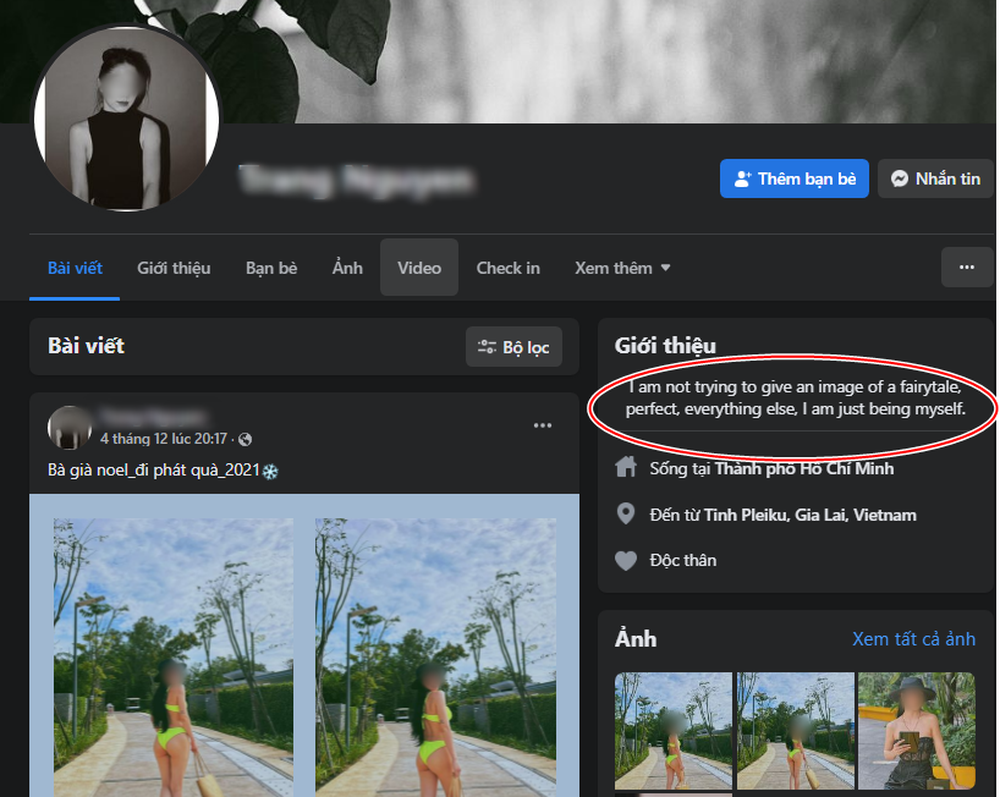This screenshot has height=797, width=1000.
Task: Switch to the Giới thiệu tab
Action: pyautogui.click(x=174, y=268)
